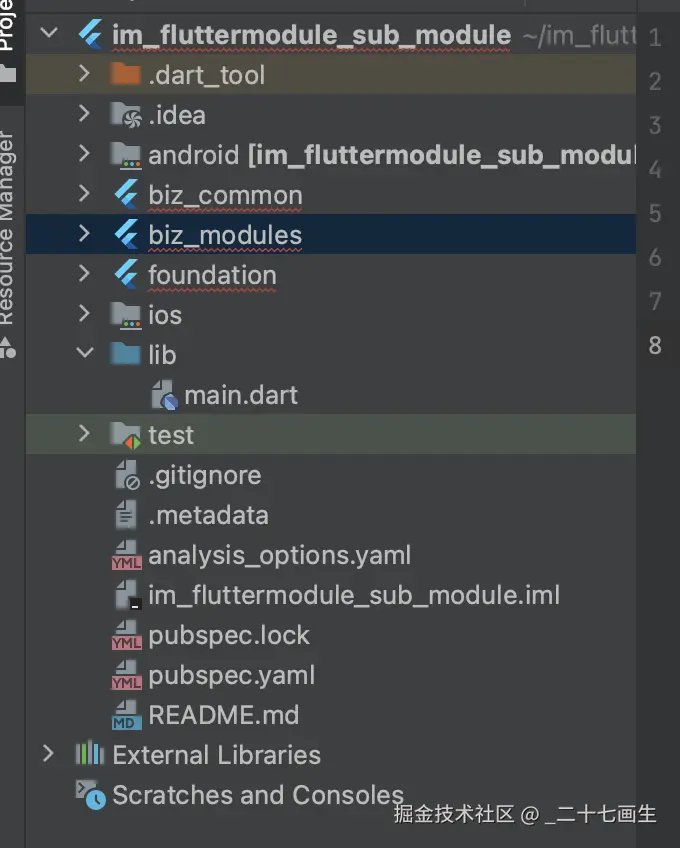Viewport: 680px width, 848px height.
Task: Select the analysis_options.yaml file
Action: point(279,555)
